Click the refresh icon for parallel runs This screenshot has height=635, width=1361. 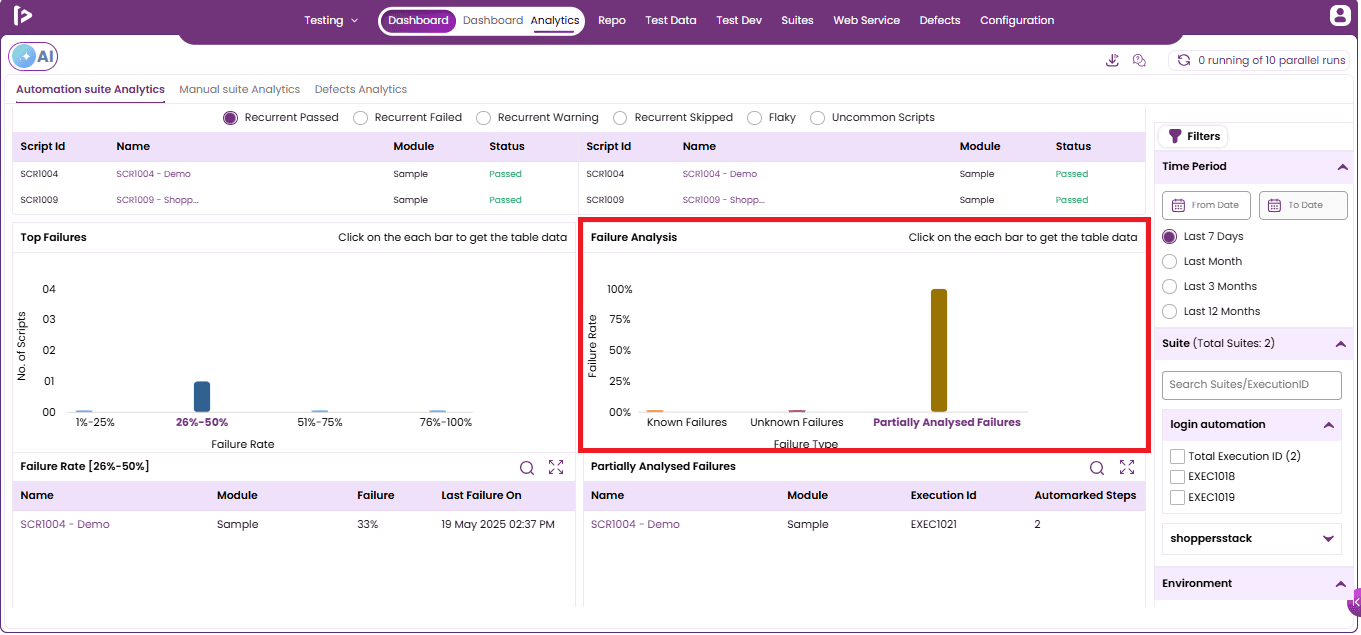[x=1184, y=60]
